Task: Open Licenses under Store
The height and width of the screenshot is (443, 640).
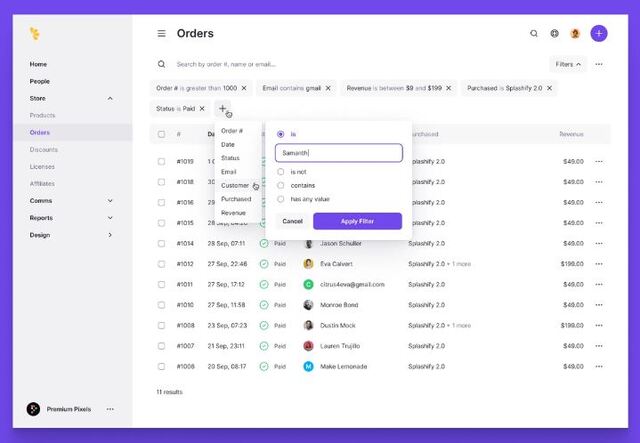Action: pyautogui.click(x=42, y=167)
